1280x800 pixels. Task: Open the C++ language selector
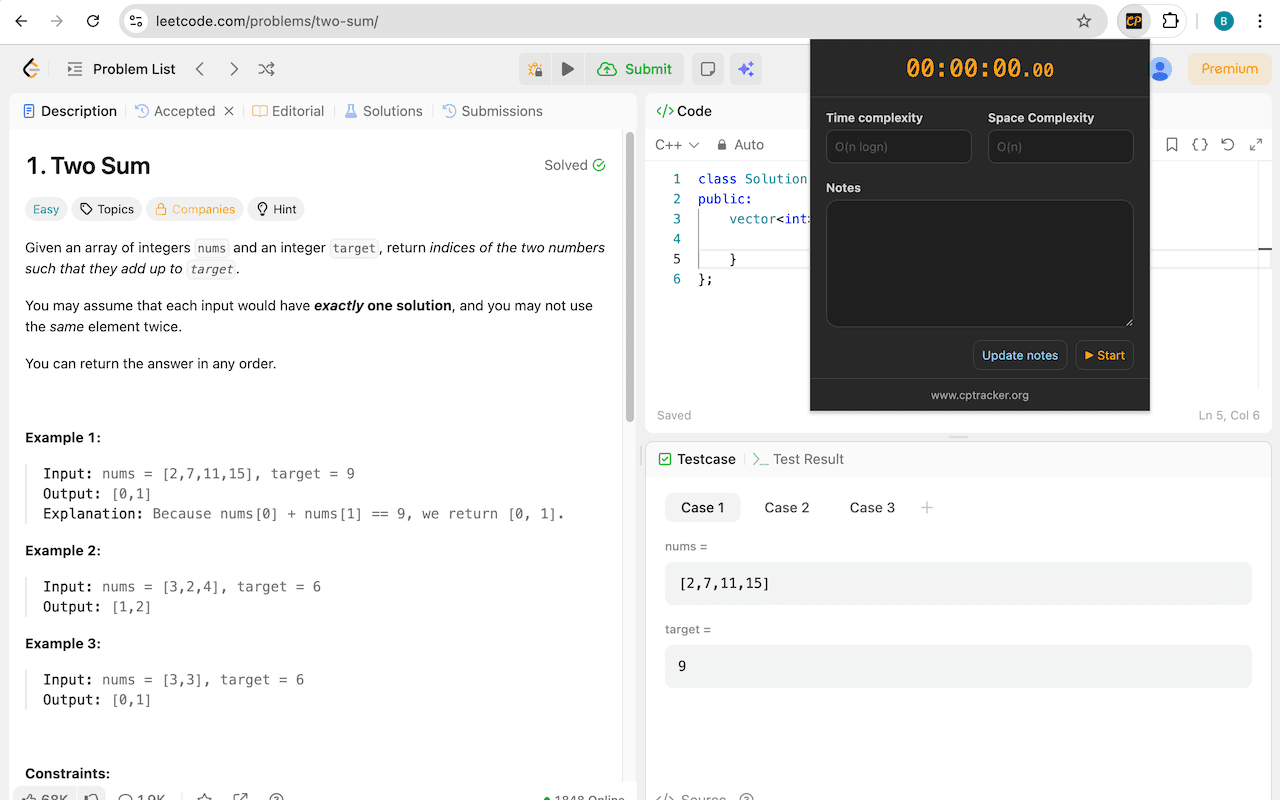(x=676, y=144)
